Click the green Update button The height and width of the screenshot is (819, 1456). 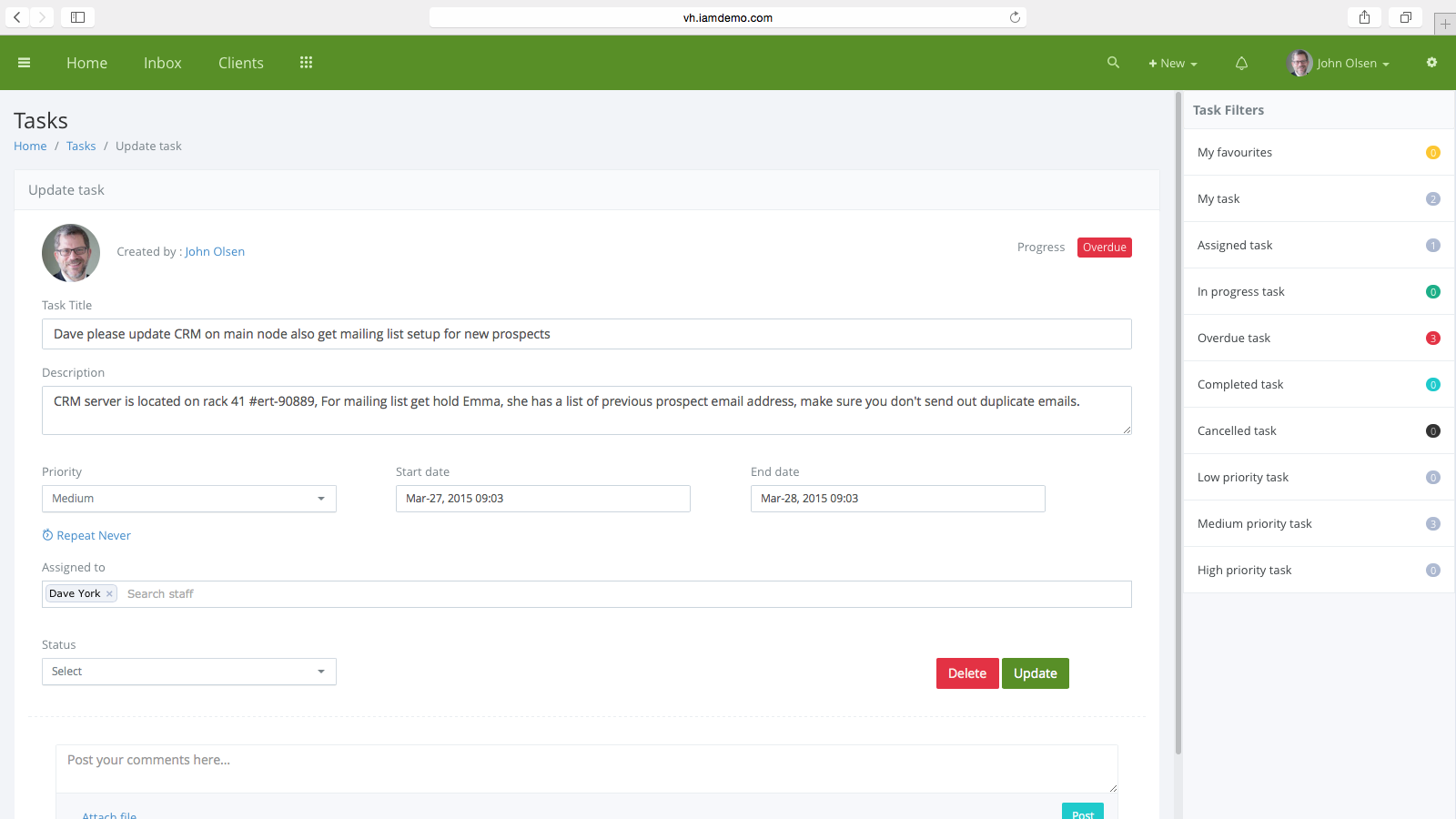(x=1035, y=673)
